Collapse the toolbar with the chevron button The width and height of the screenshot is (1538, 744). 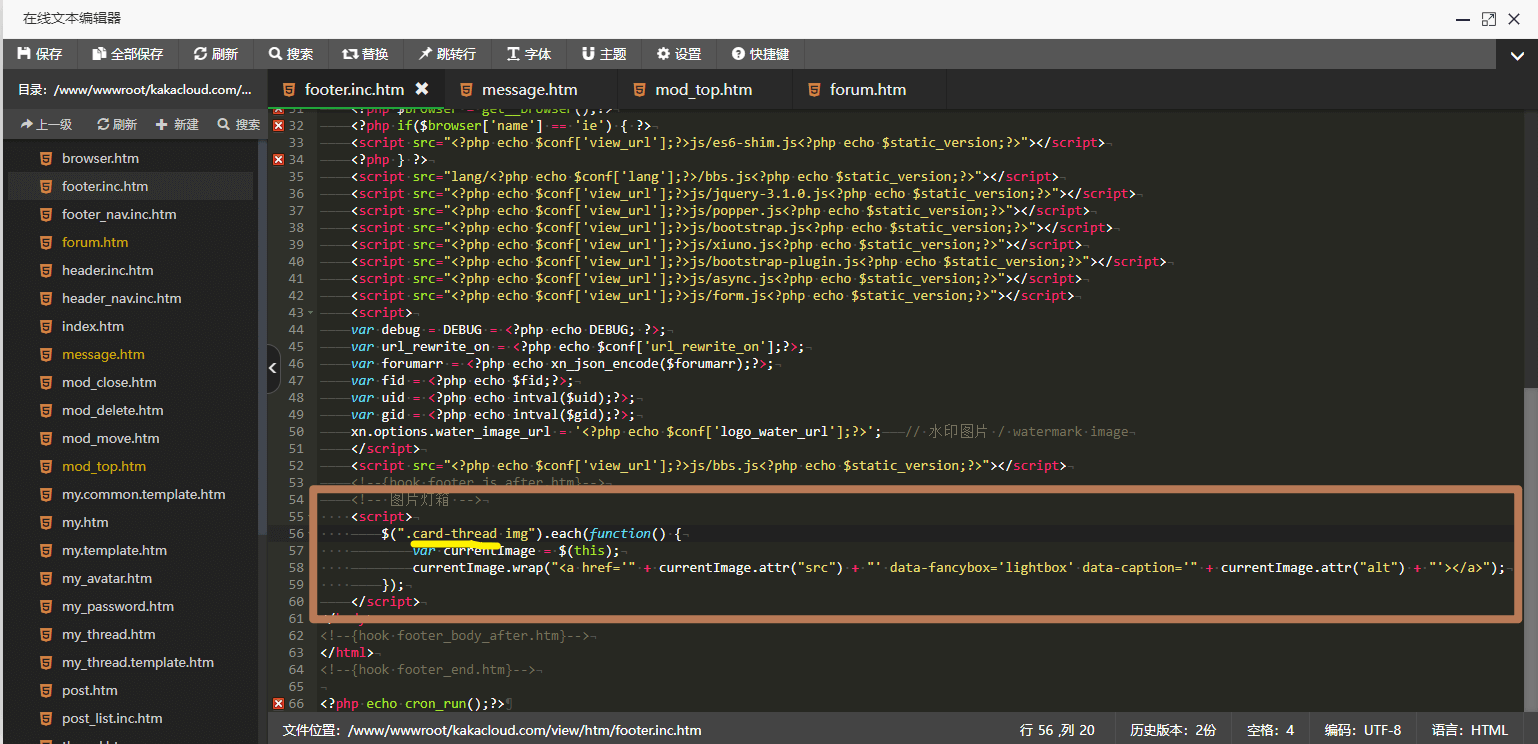(x=1517, y=56)
